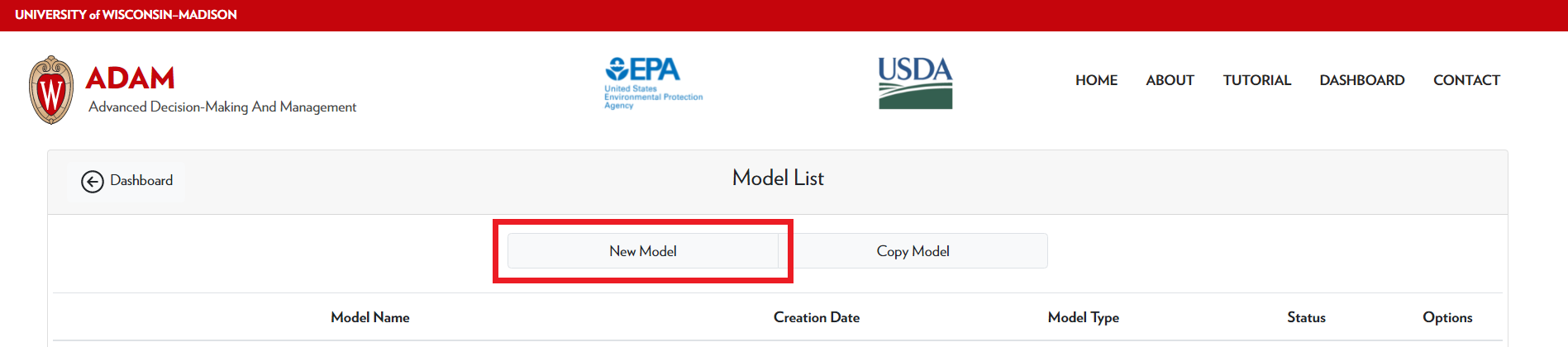Click the Options column header
The image size is (1568, 347).
pyautogui.click(x=1446, y=317)
